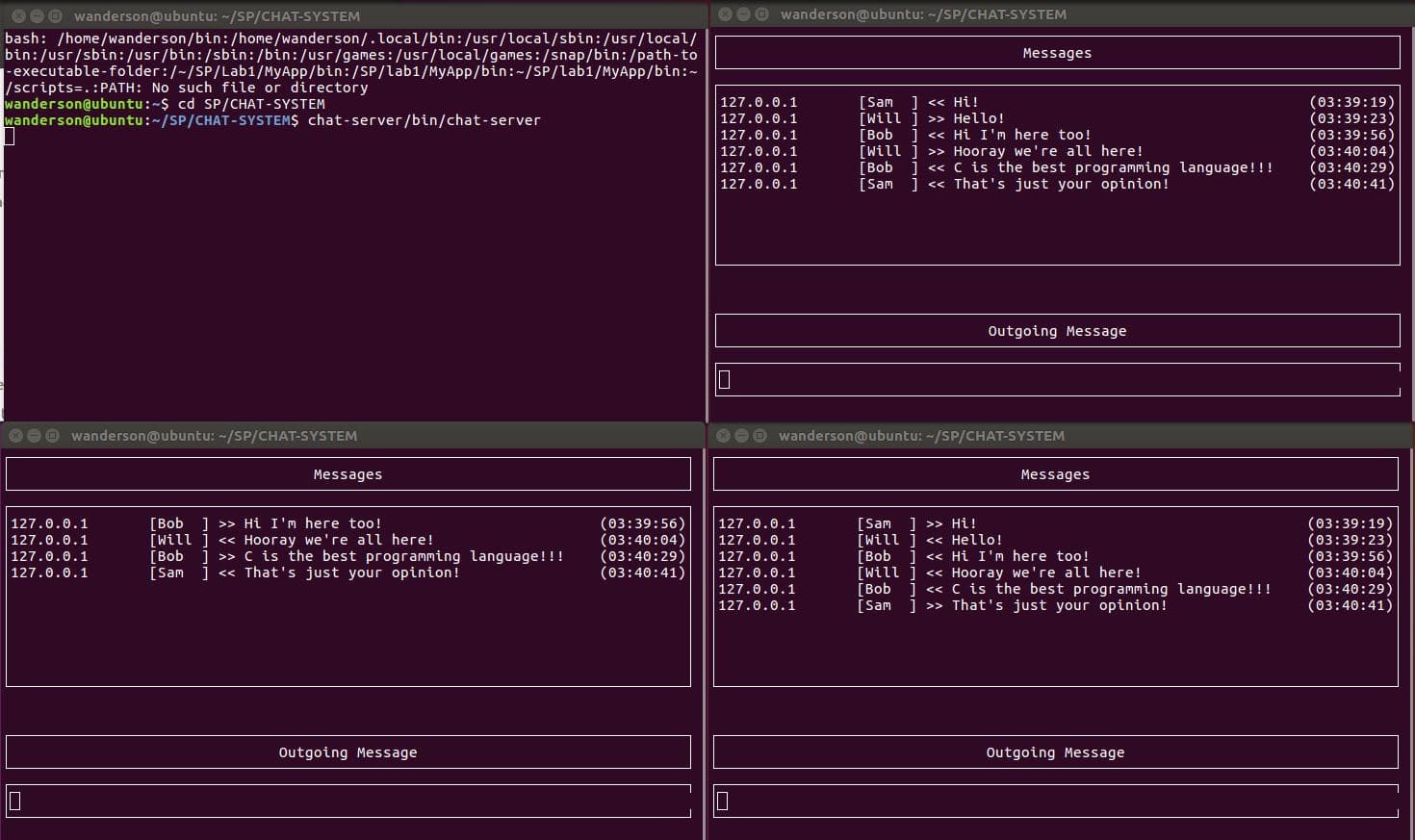Select "That's just your opinion!" in top-right window
The width and height of the screenshot is (1415, 840).
point(1061,184)
